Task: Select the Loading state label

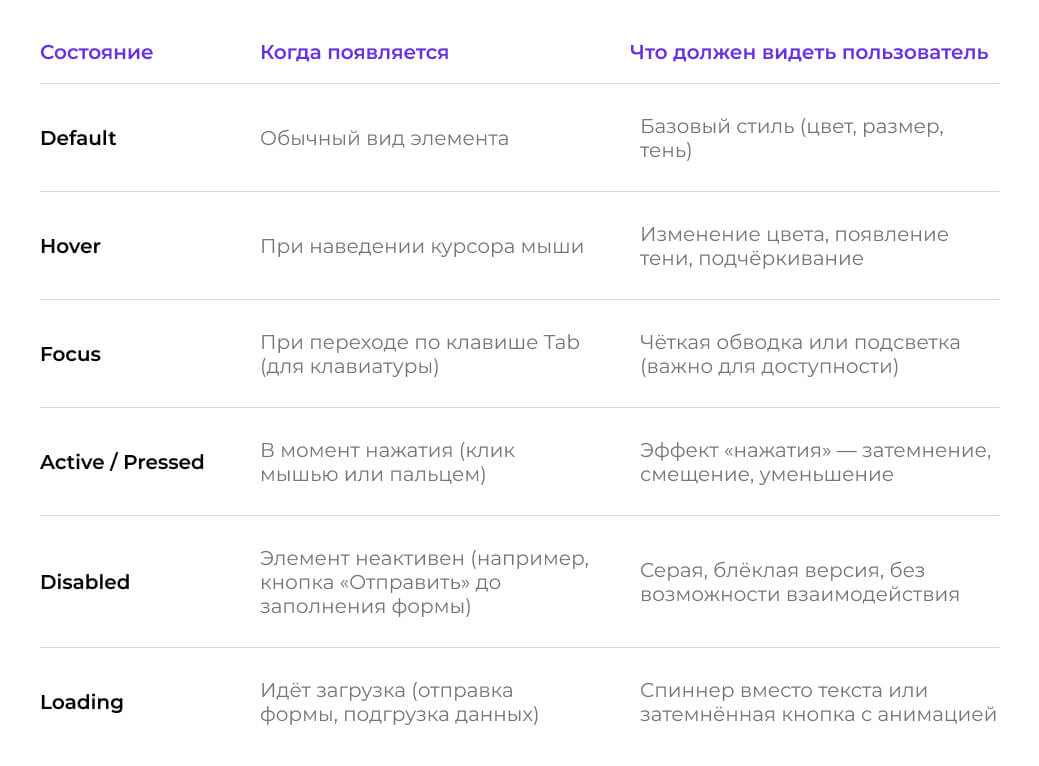Action: click(x=82, y=702)
